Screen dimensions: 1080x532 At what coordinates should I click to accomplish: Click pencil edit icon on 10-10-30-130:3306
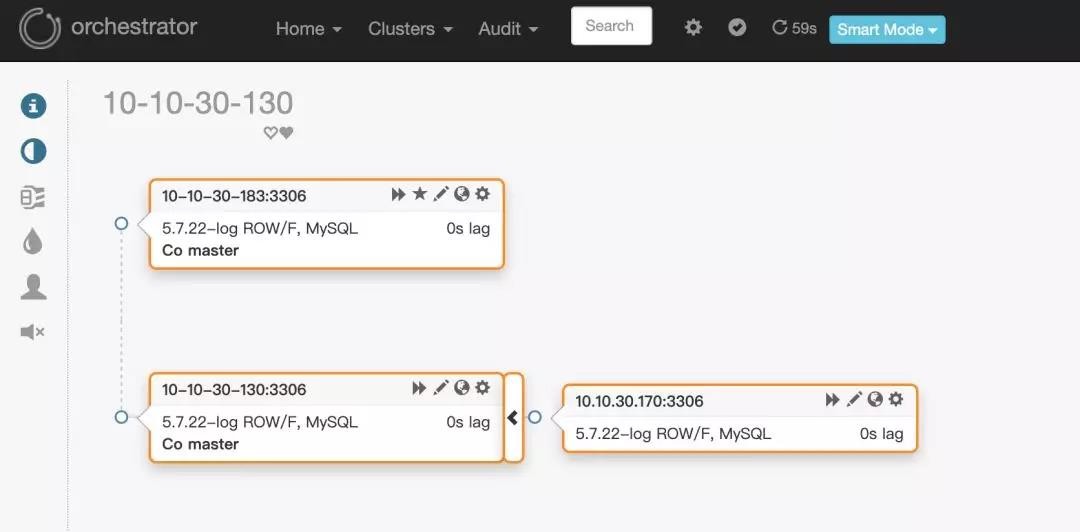pyautogui.click(x=441, y=388)
